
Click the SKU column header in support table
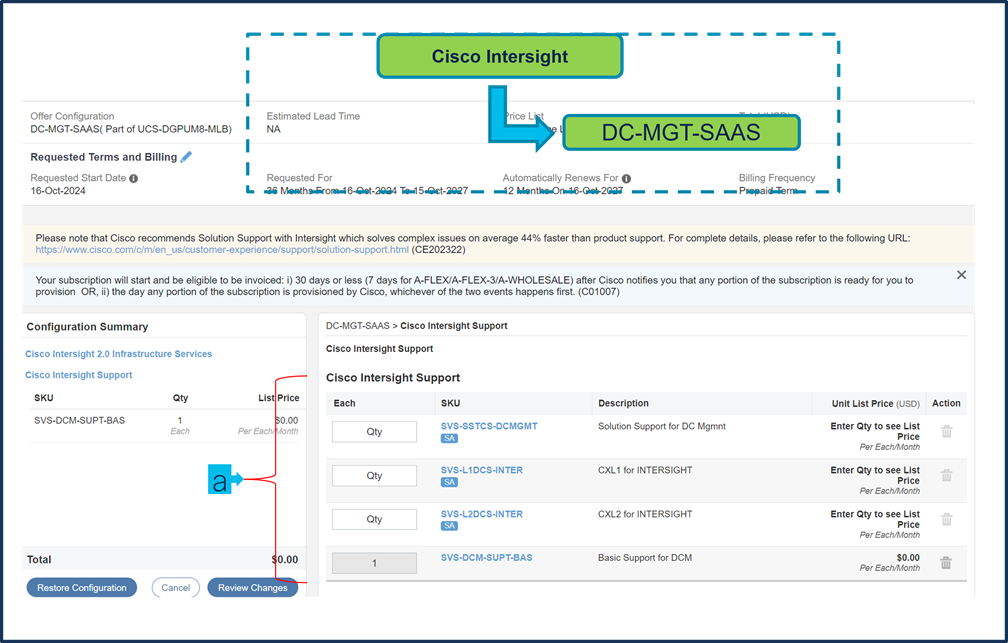click(x=450, y=403)
